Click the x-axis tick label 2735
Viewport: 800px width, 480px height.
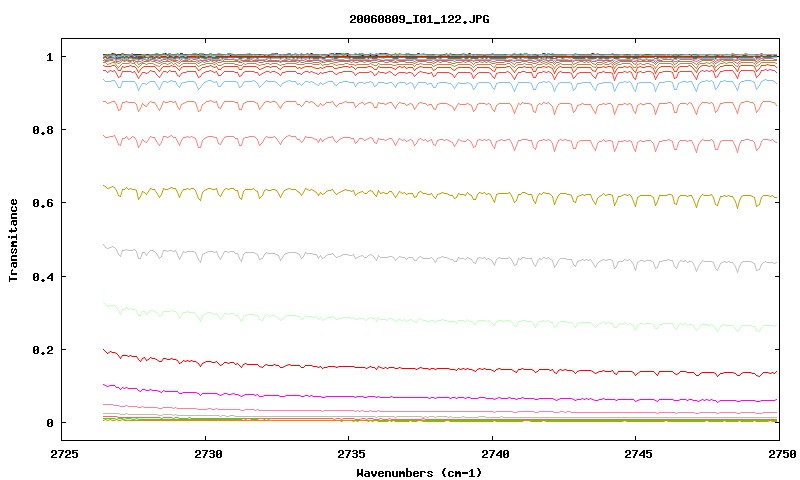pyautogui.click(x=352, y=454)
